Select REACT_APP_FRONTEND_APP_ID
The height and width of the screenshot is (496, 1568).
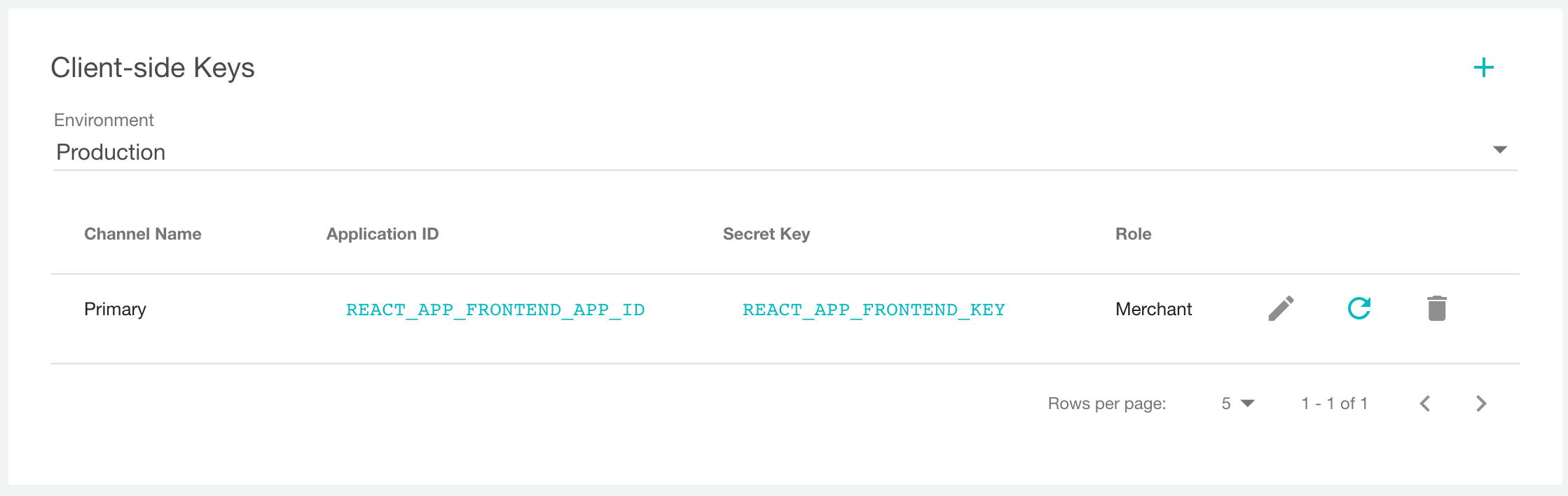(495, 309)
